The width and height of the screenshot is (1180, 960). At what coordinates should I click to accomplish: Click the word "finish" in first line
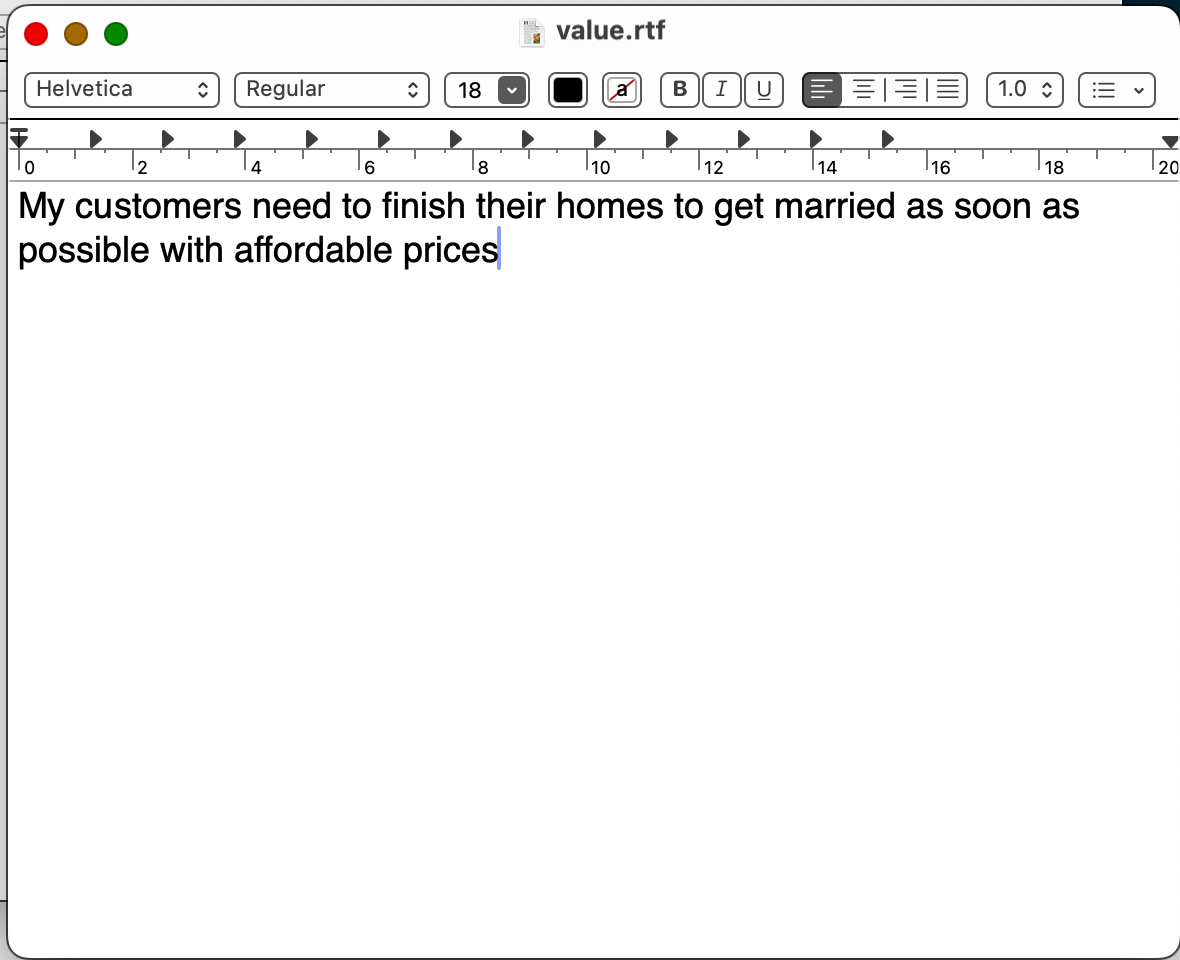(424, 206)
